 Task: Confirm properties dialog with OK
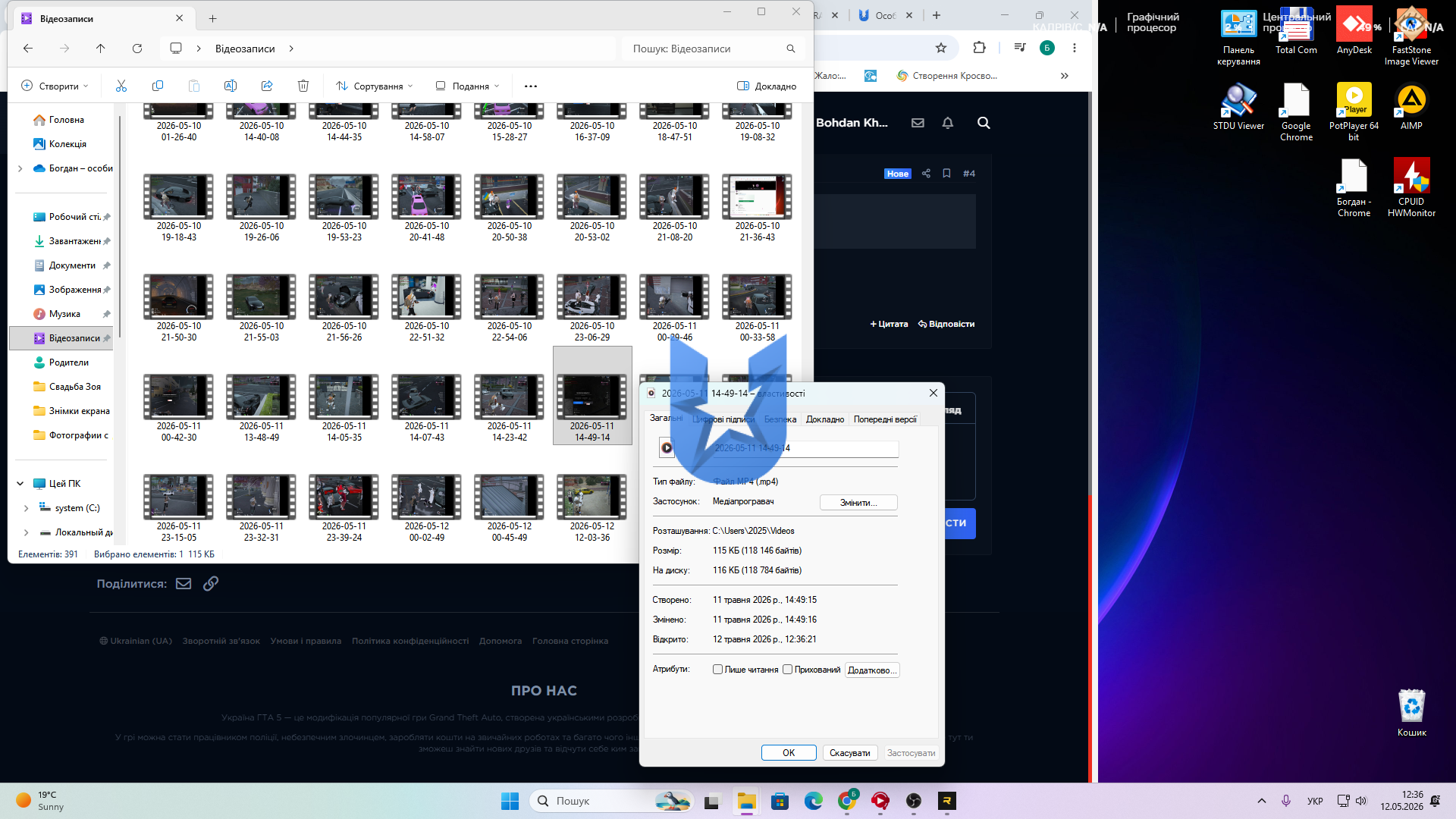point(789,753)
